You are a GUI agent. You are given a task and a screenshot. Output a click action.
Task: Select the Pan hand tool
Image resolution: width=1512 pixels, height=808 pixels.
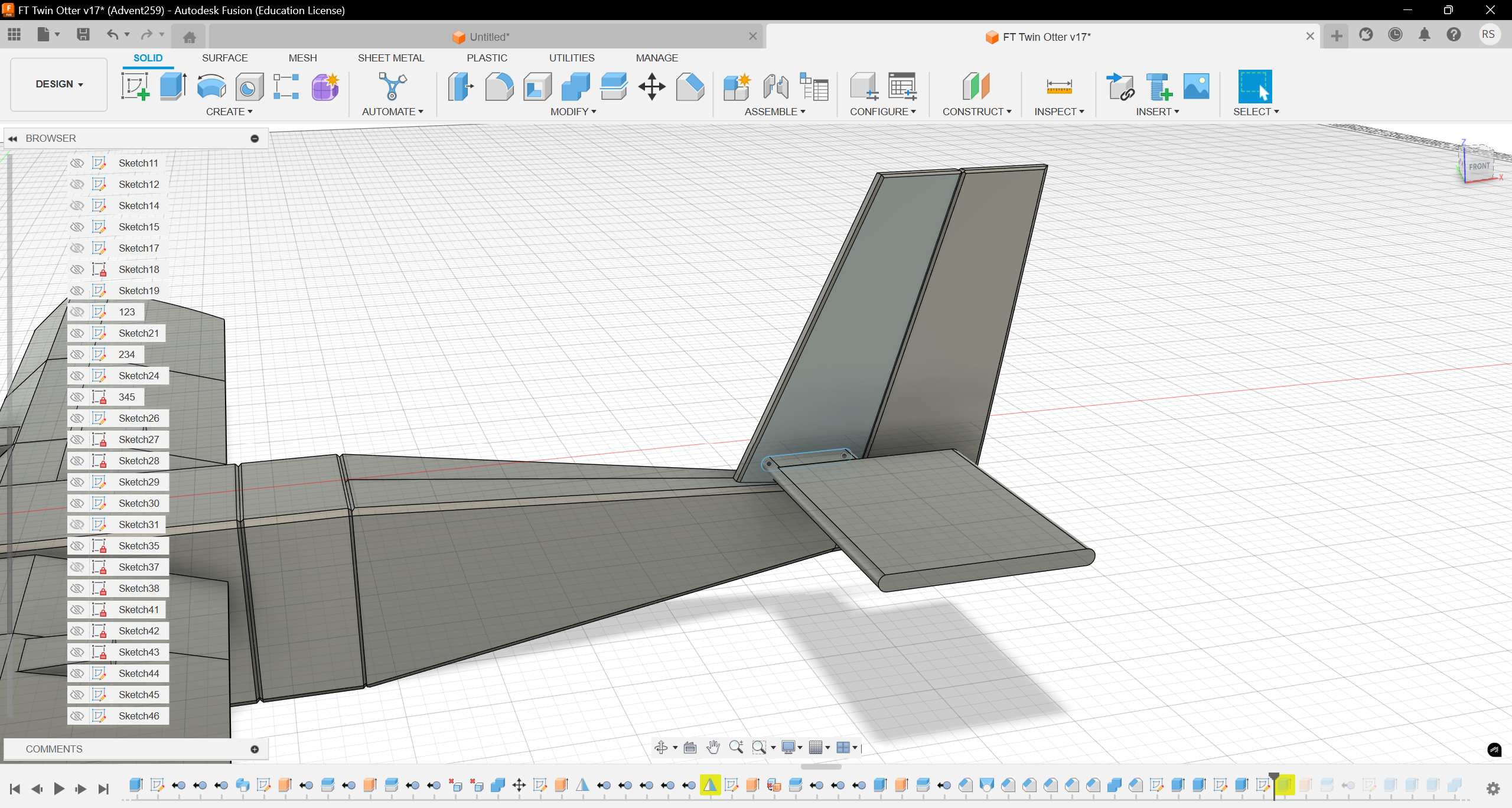coord(713,747)
